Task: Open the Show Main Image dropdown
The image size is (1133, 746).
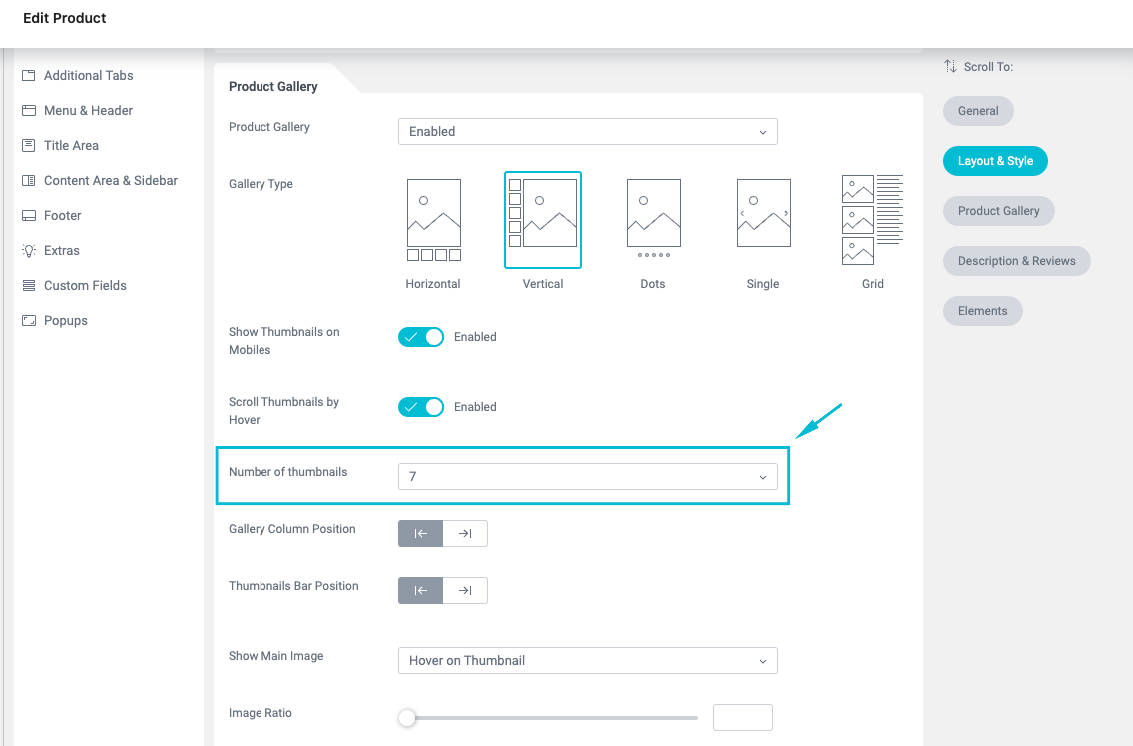Action: [587, 661]
